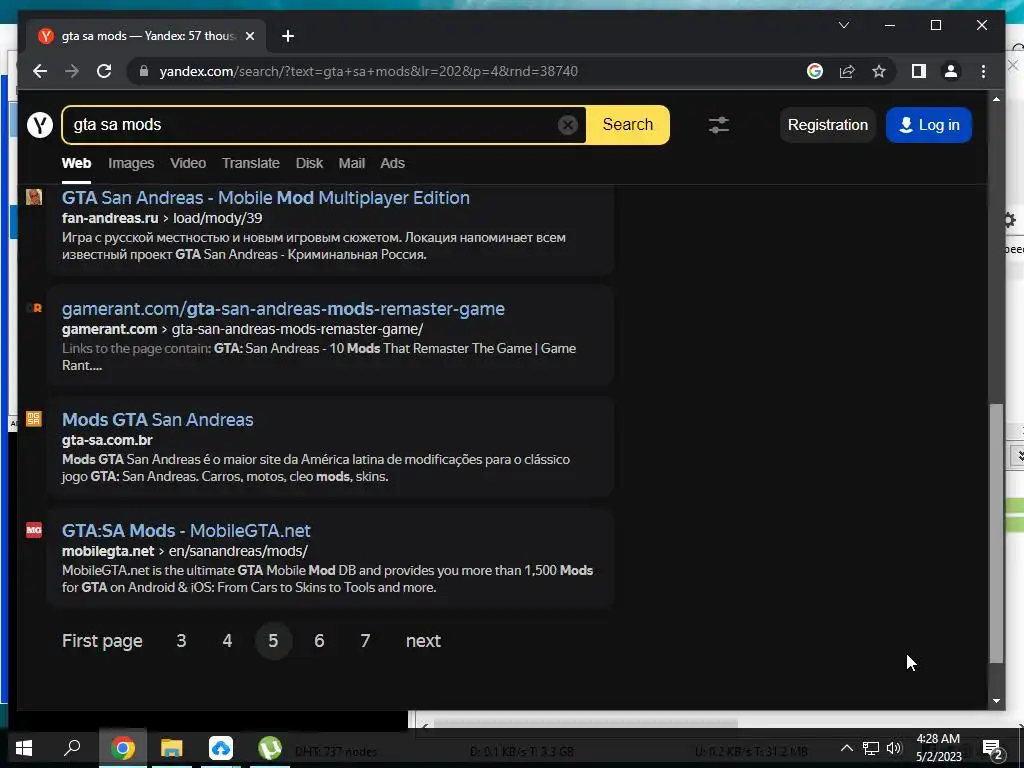Click Chrome icon in taskbar

coord(123,748)
